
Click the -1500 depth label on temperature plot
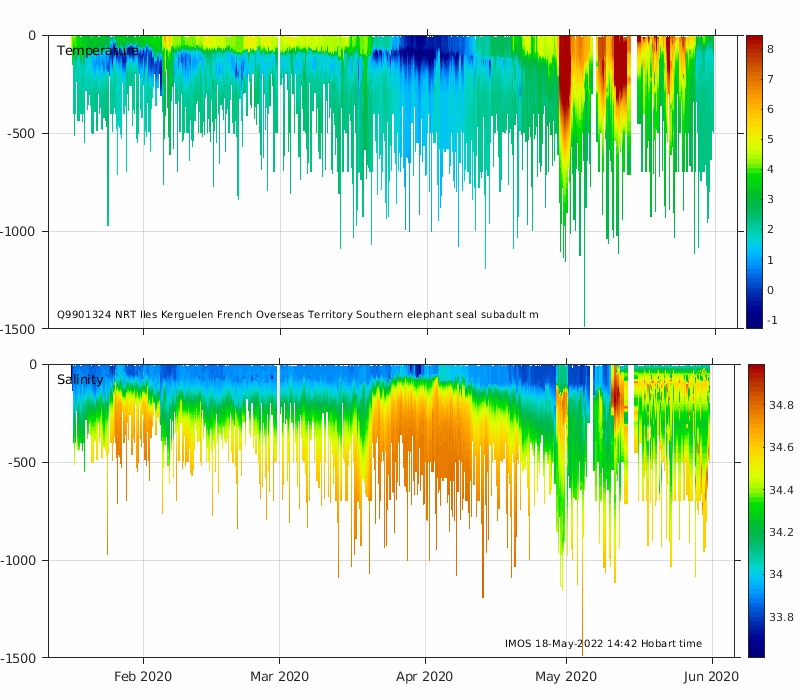pyautogui.click(x=18, y=330)
